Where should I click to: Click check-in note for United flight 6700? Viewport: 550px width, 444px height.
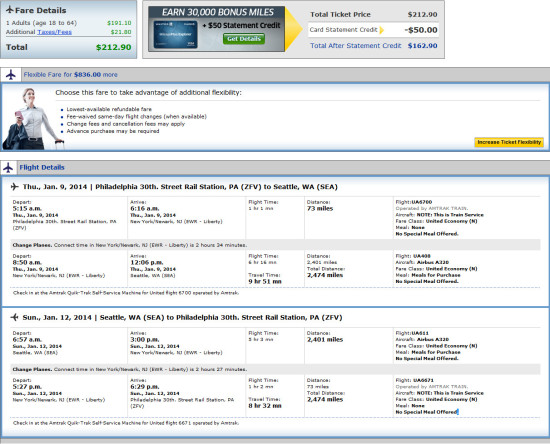126,292
